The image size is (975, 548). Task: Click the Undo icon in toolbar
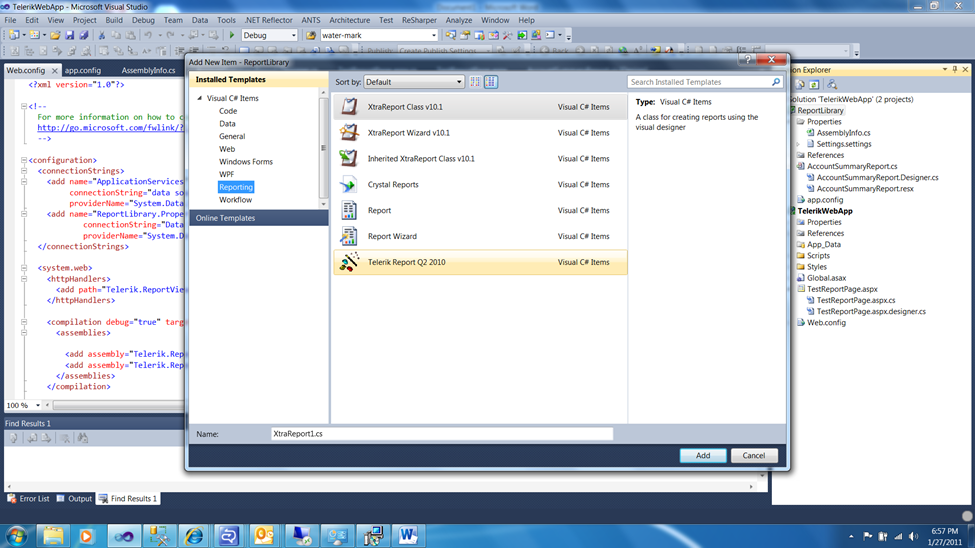point(148,35)
